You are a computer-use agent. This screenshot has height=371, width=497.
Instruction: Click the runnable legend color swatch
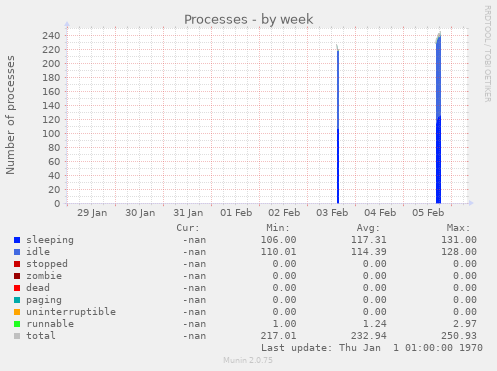[17, 324]
